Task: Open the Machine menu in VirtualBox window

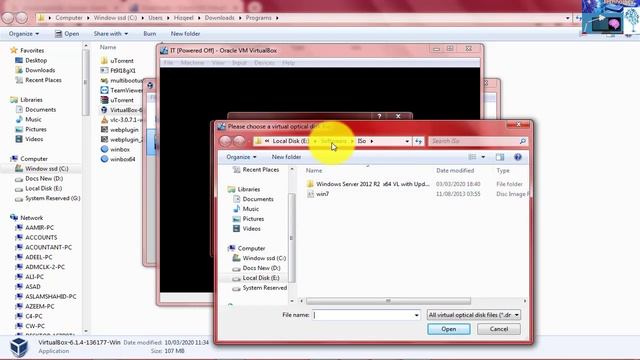Action: pos(192,62)
